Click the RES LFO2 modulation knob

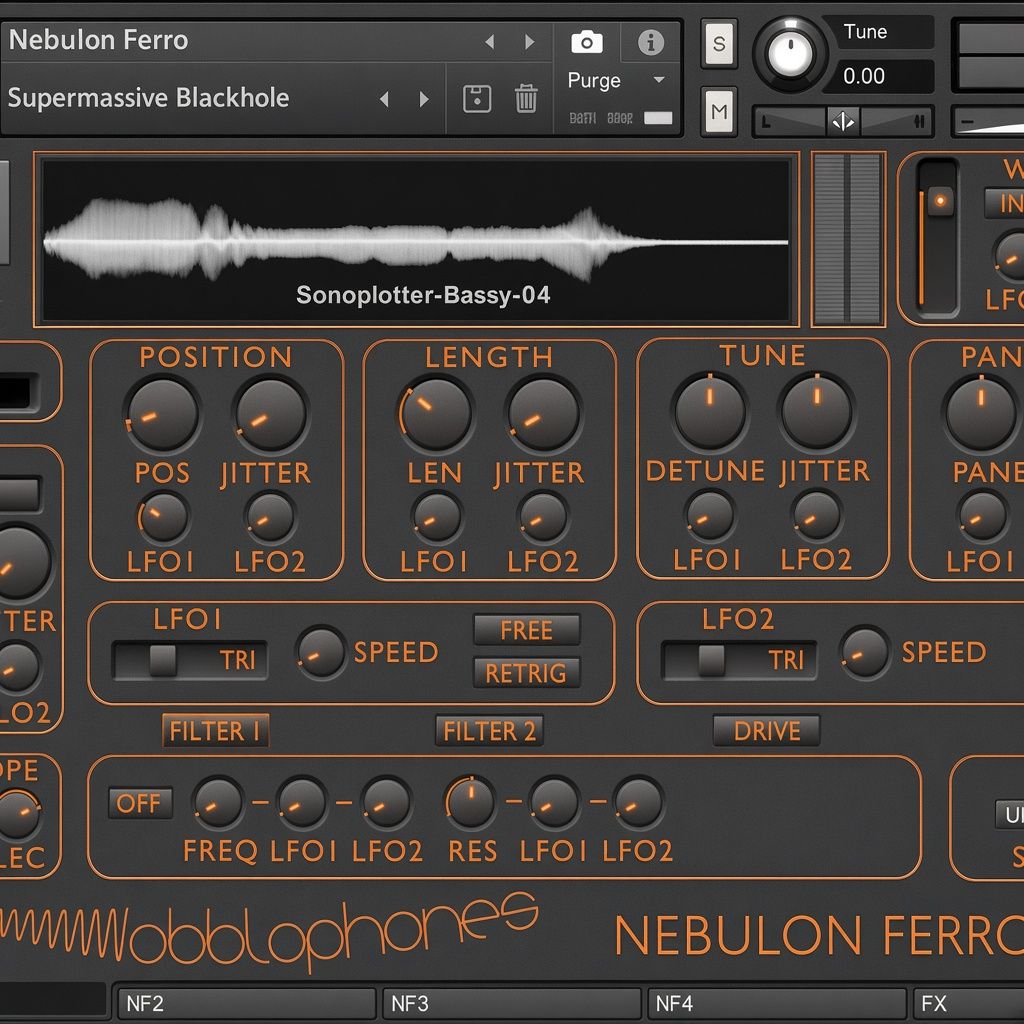pyautogui.click(x=639, y=802)
